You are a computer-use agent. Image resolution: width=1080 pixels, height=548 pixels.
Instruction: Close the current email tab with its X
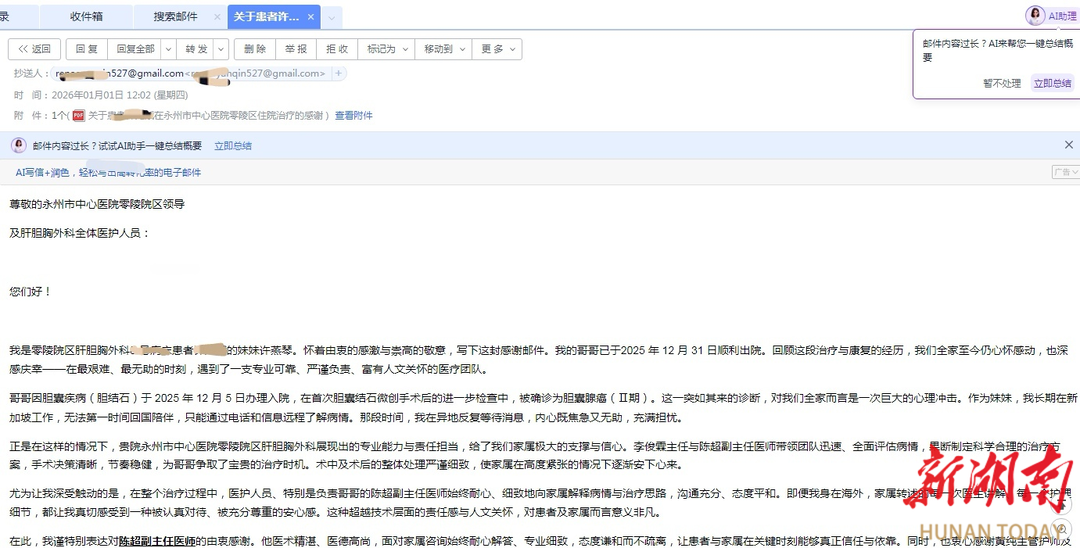click(x=312, y=17)
